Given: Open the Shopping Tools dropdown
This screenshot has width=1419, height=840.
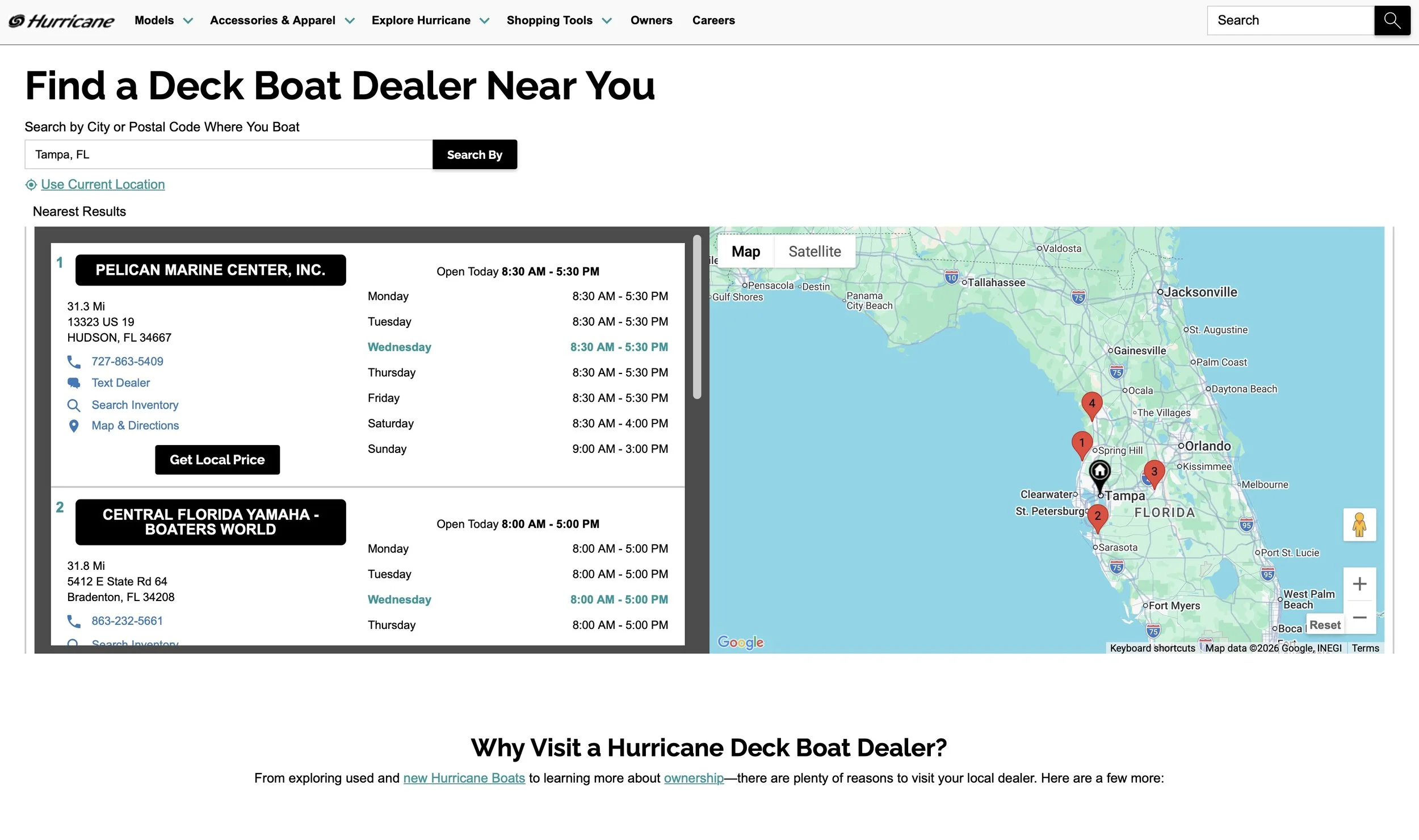Looking at the screenshot, I should tap(559, 20).
